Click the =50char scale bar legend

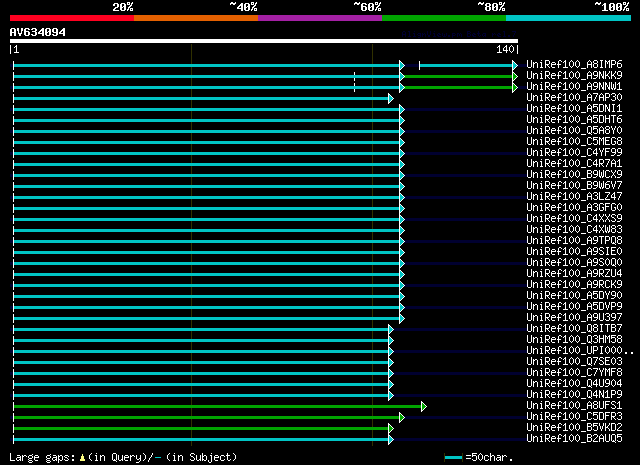click(478, 457)
